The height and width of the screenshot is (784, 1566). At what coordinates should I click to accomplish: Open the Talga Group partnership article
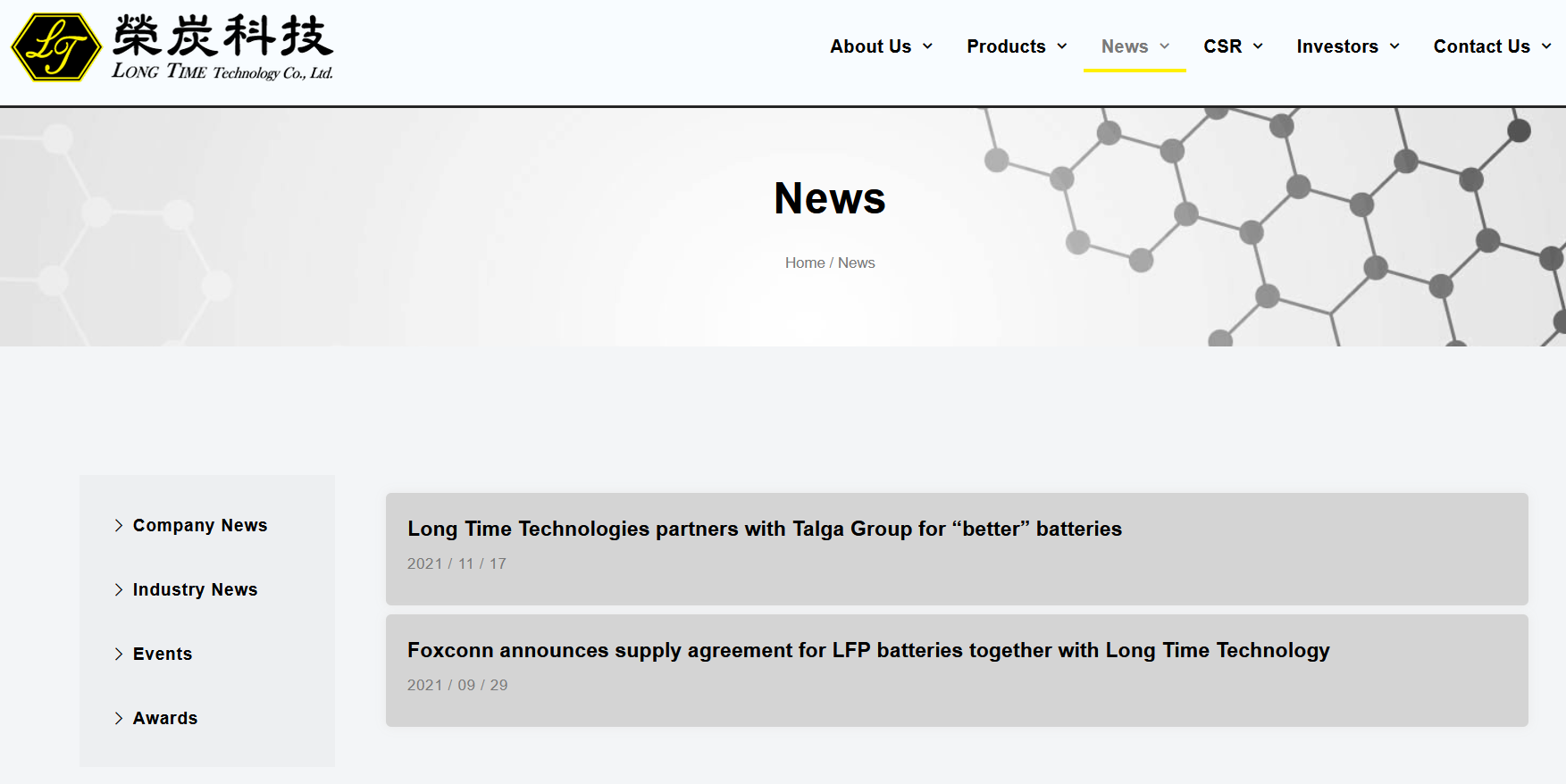tap(765, 529)
